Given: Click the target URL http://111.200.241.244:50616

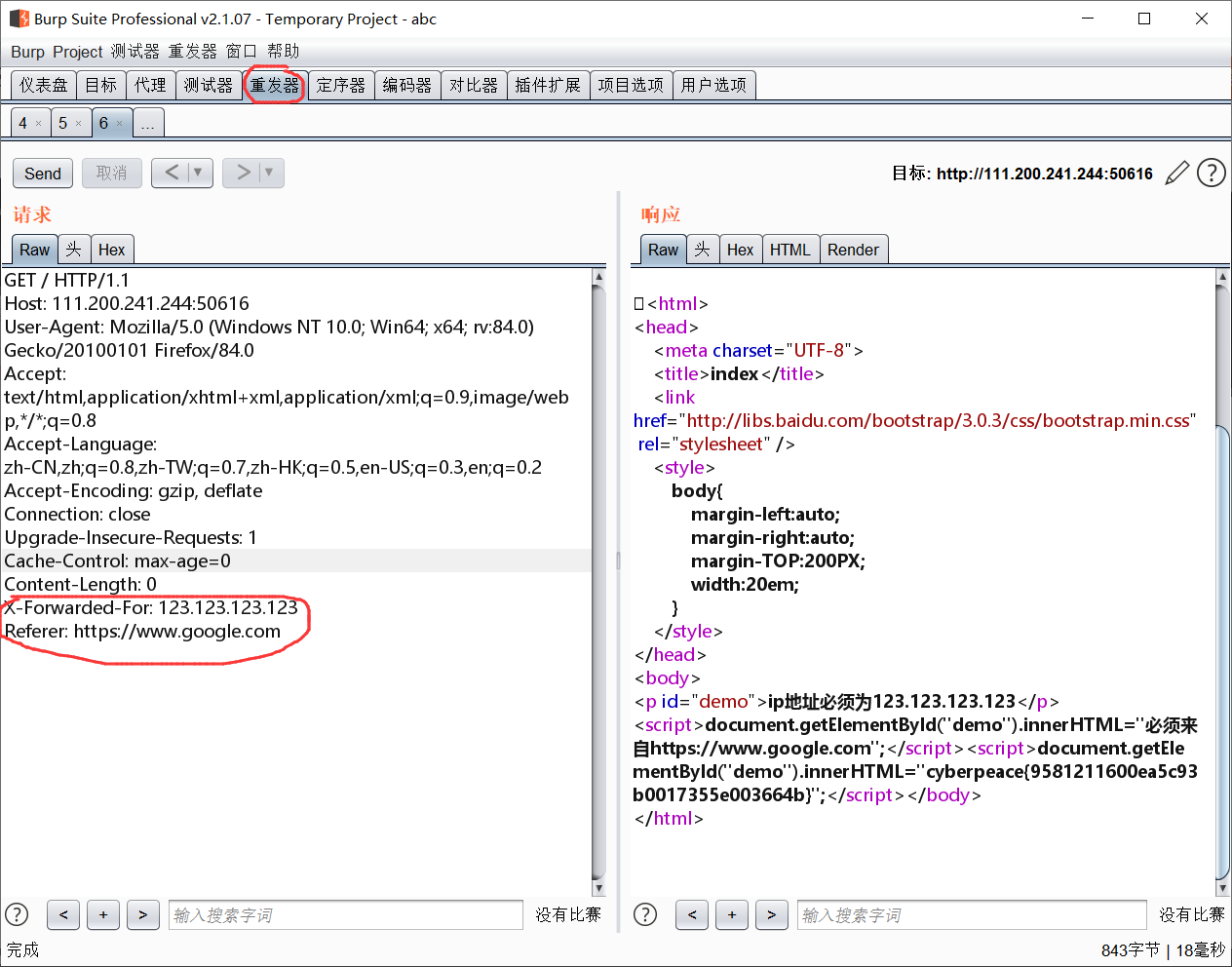Looking at the screenshot, I should pyautogui.click(x=1045, y=174).
